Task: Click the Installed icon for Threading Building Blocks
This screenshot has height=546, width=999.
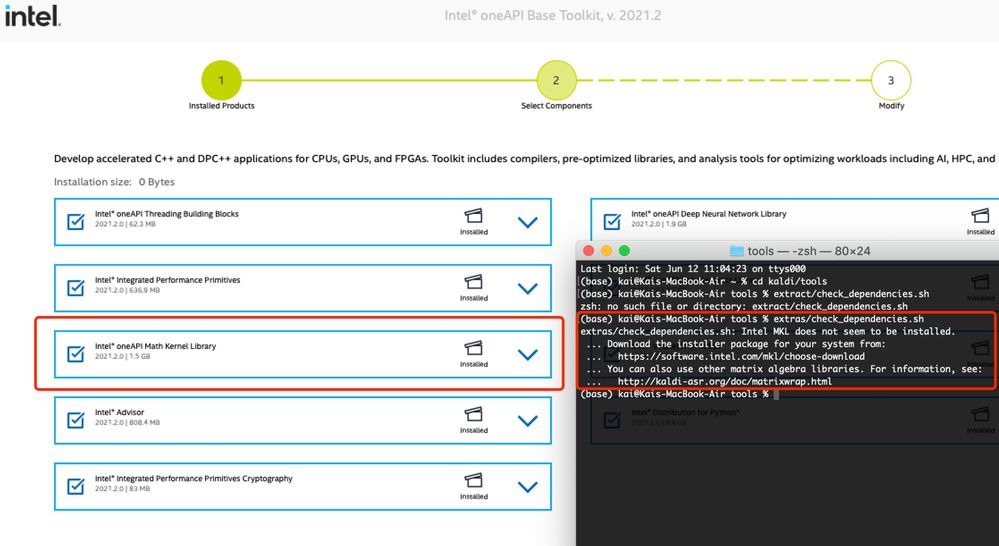Action: pyautogui.click(x=474, y=216)
